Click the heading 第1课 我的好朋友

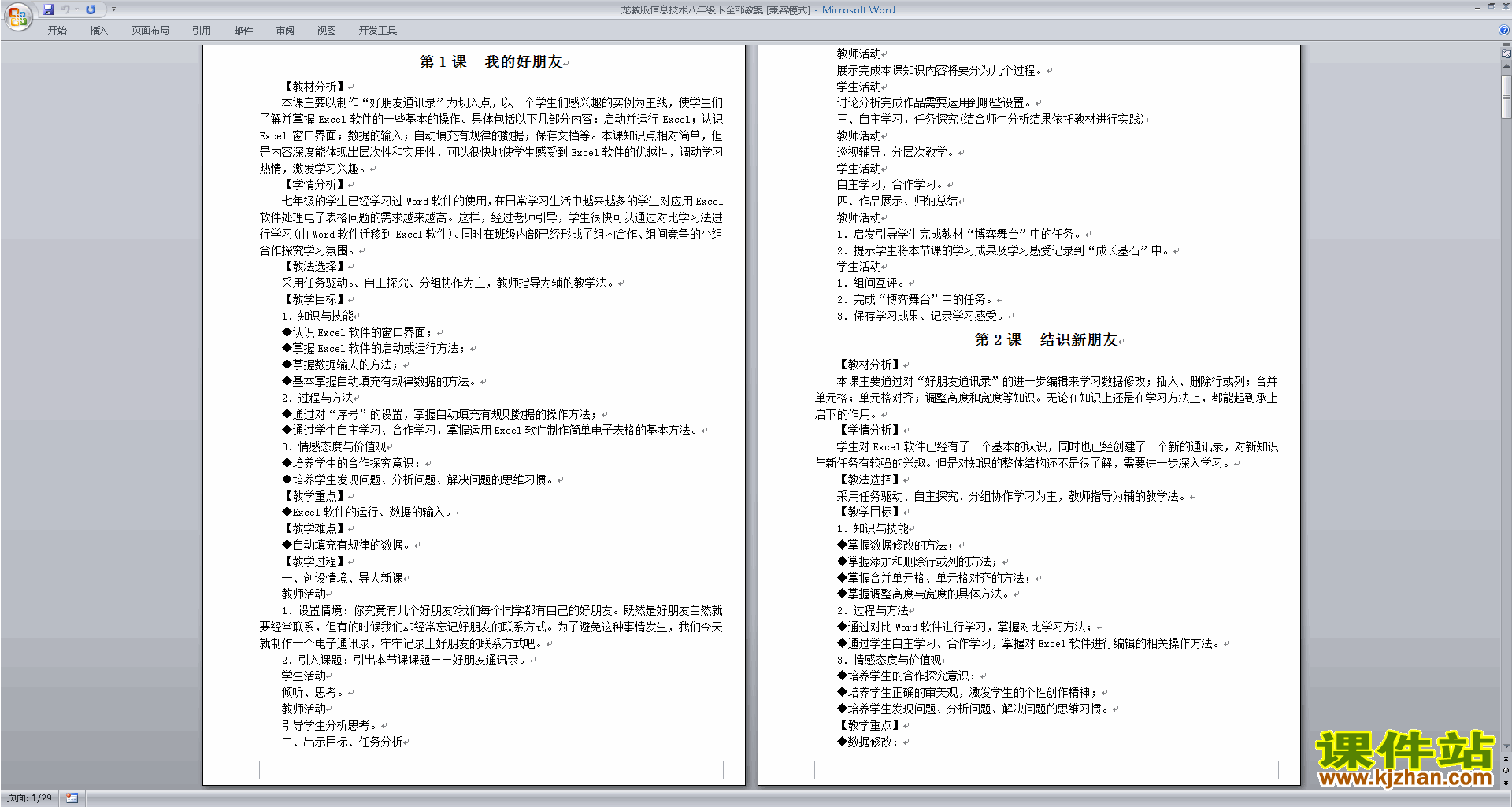491,61
